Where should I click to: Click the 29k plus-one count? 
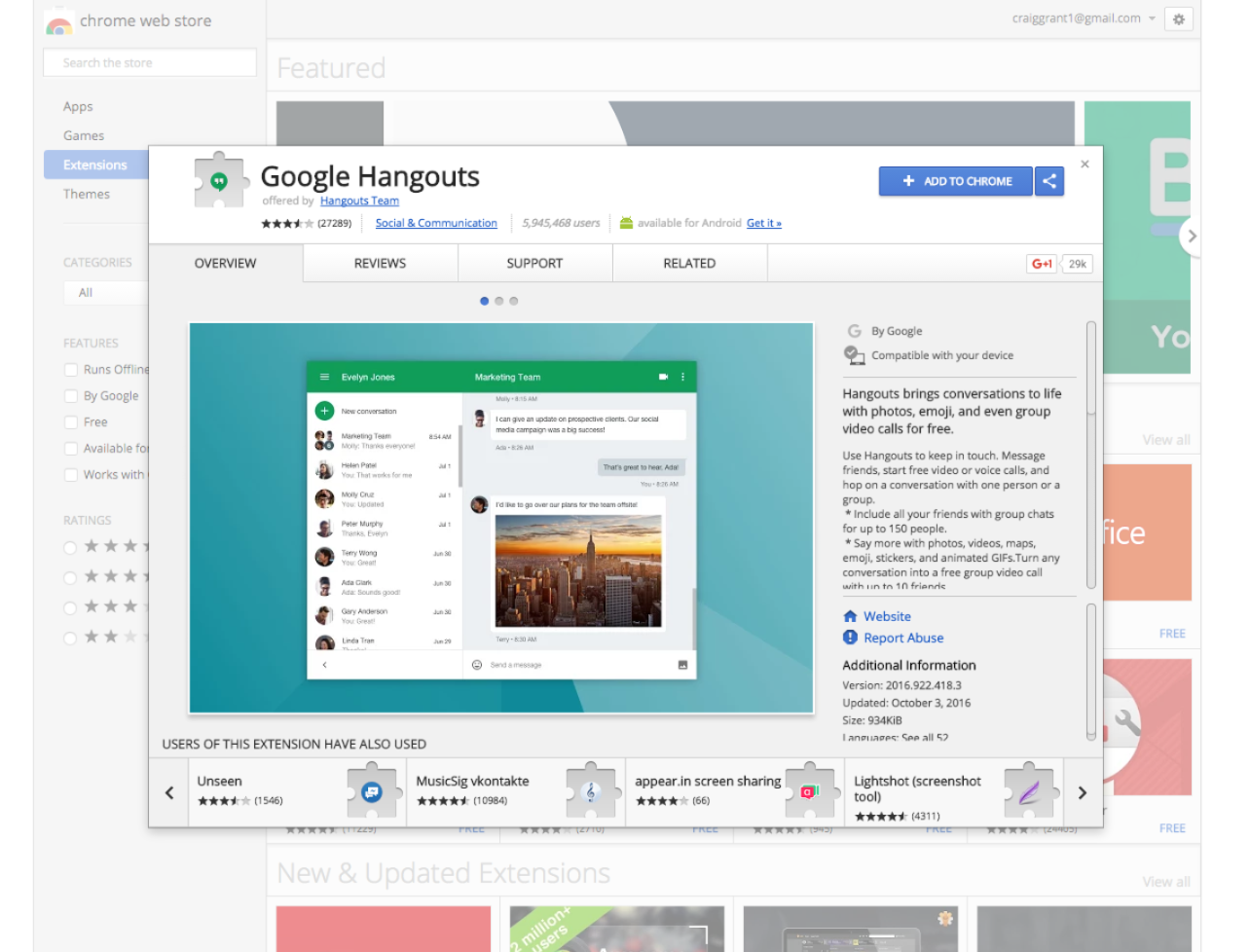coord(1077,264)
